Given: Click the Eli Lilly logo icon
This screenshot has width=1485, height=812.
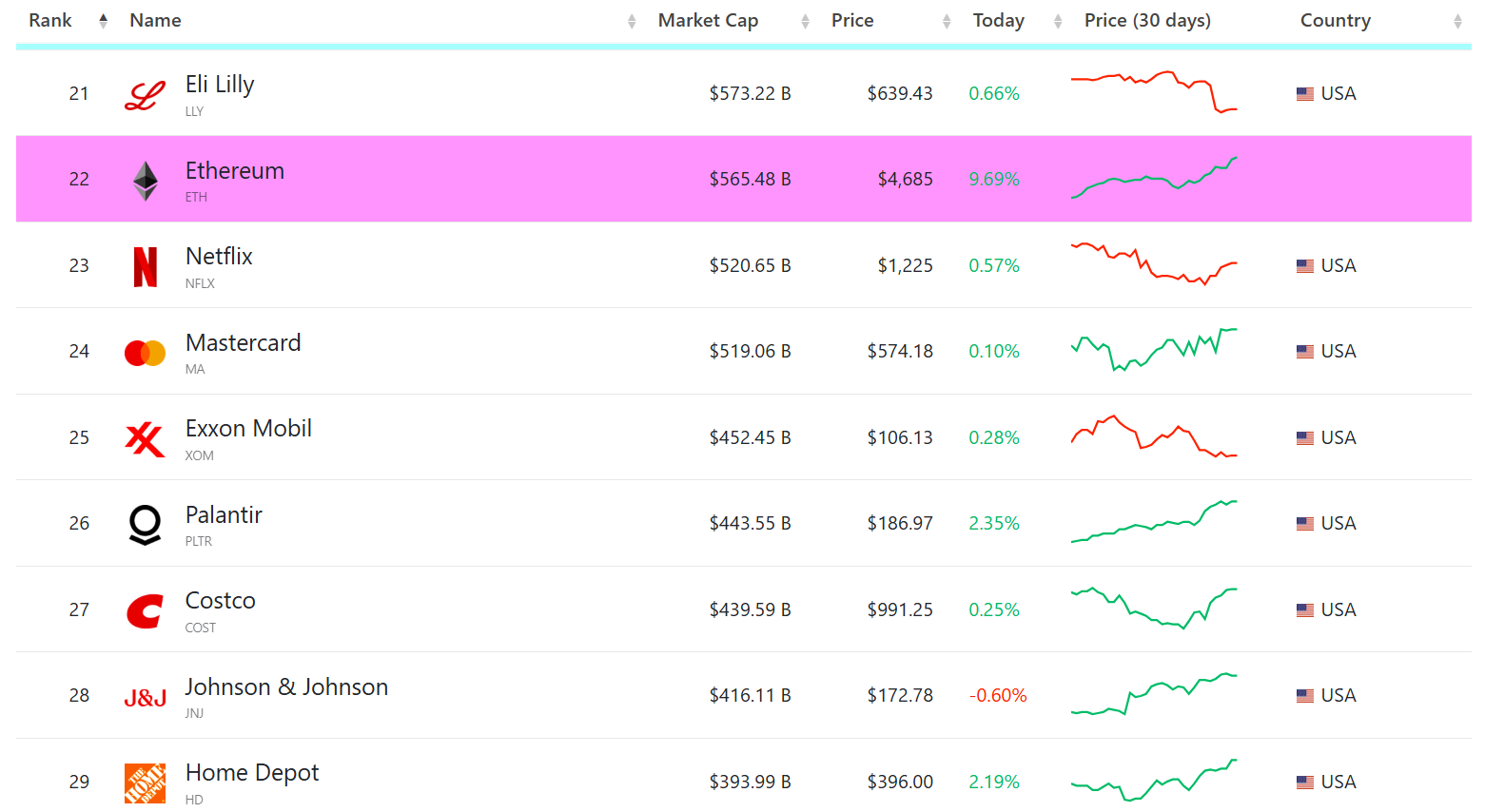Looking at the screenshot, I should tap(145, 96).
